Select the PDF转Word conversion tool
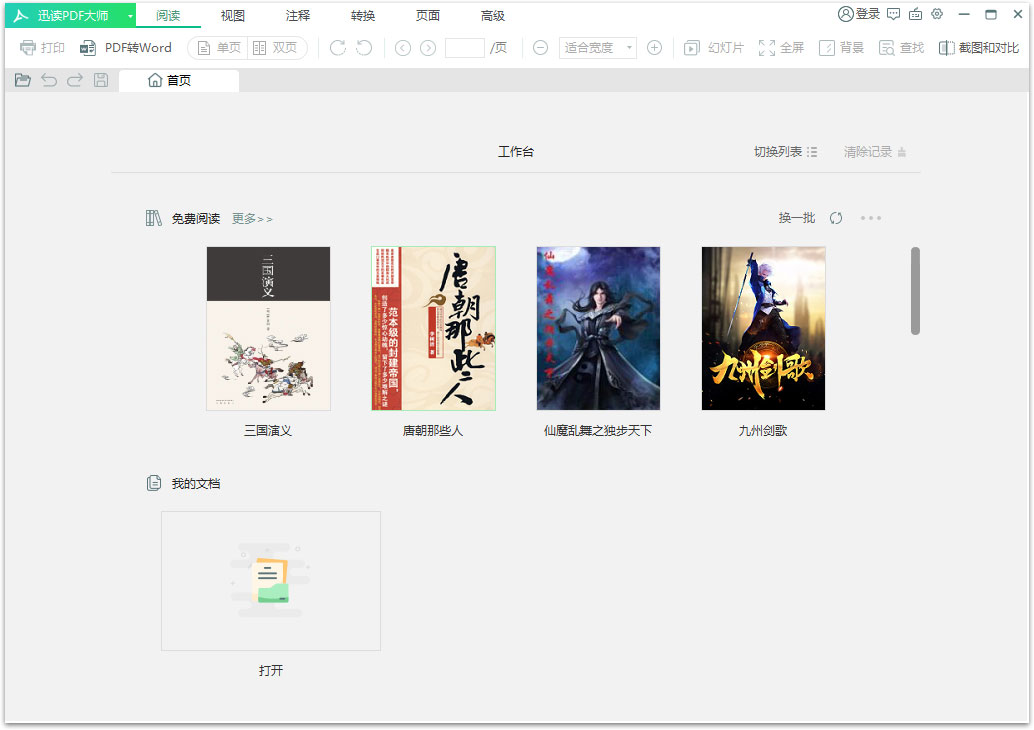 129,47
